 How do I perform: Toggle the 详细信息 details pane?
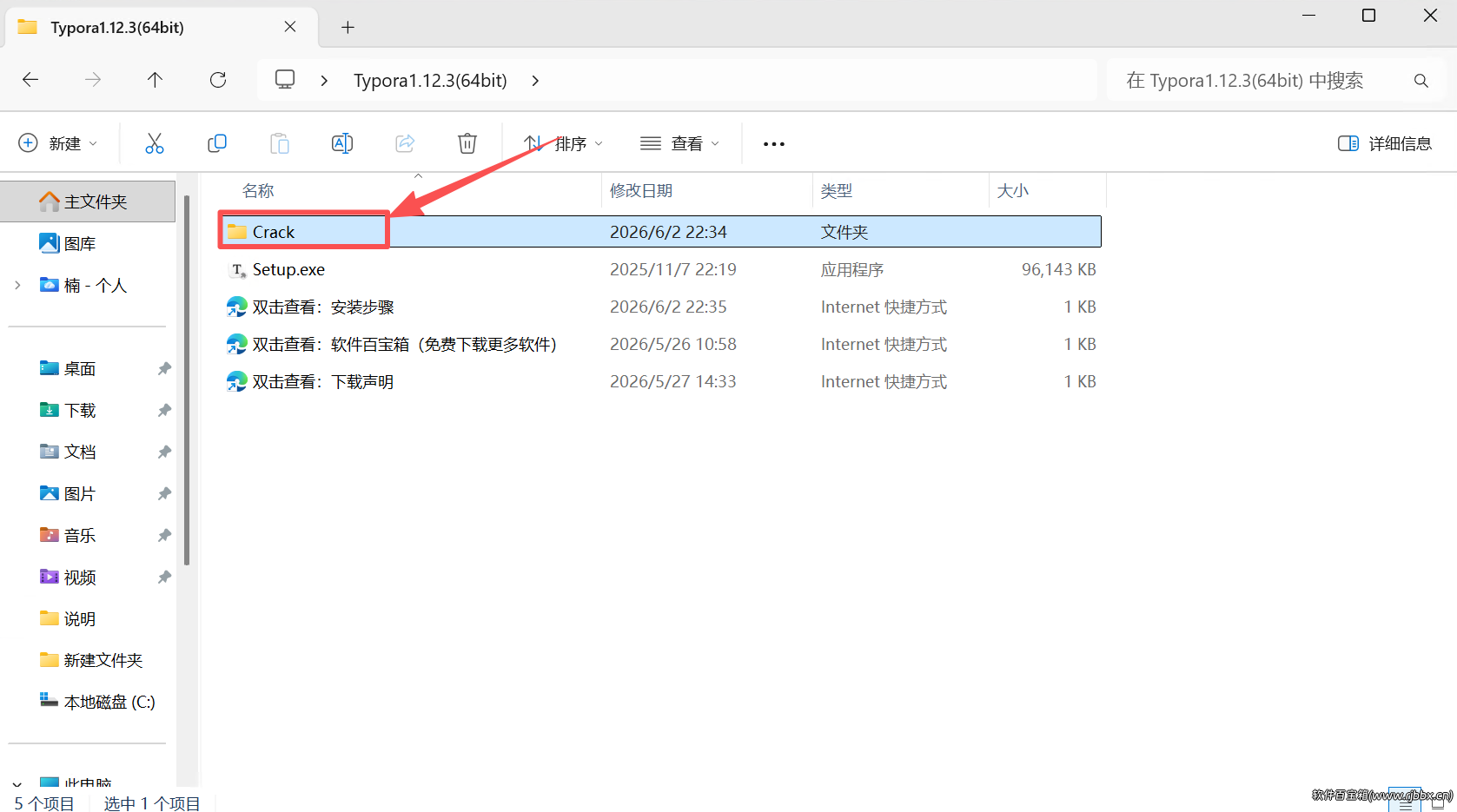tap(1385, 143)
